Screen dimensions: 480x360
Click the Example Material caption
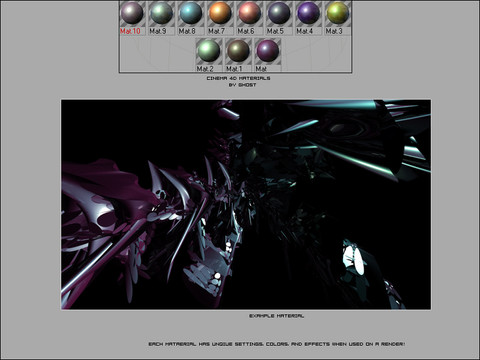[x=276, y=316]
